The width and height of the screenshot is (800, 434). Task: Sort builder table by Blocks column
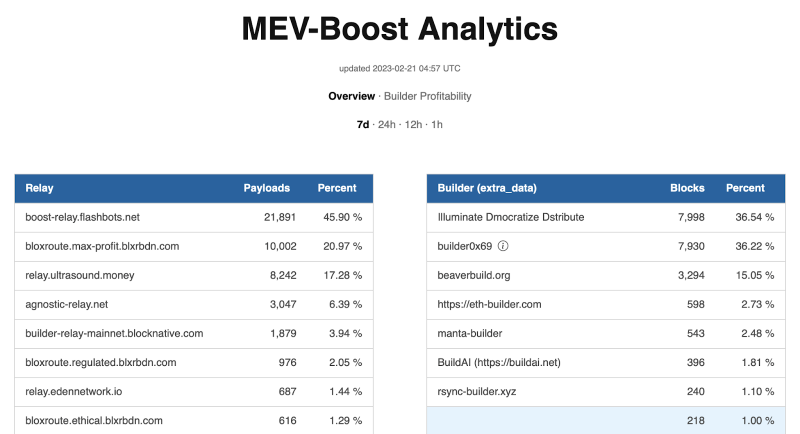pos(687,188)
